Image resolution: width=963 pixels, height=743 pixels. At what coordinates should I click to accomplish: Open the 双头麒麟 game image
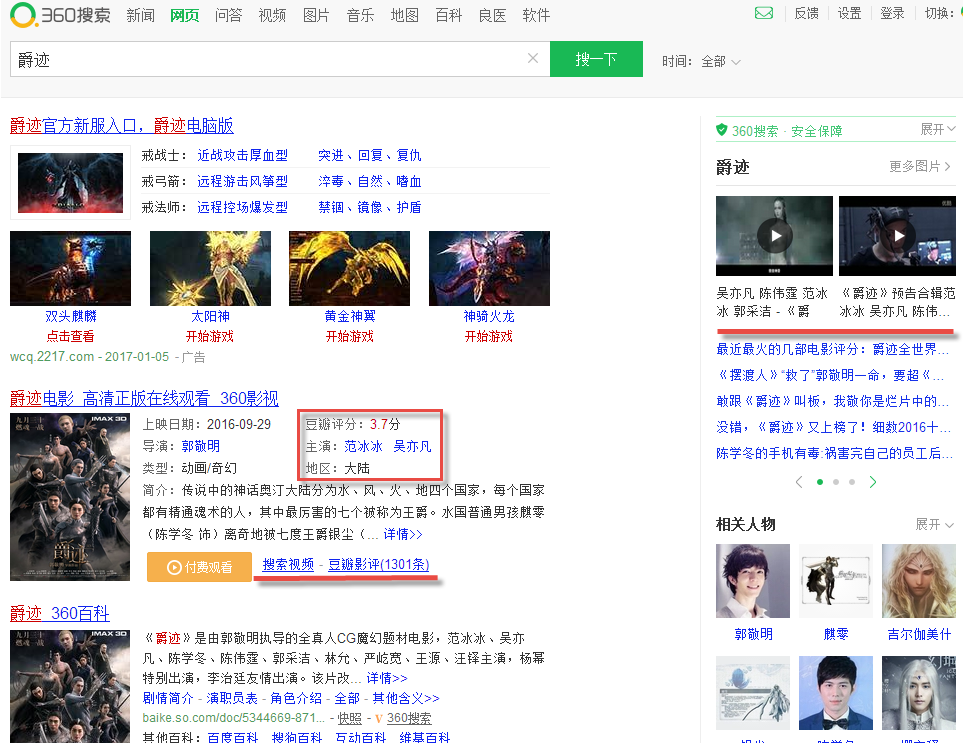(x=70, y=268)
